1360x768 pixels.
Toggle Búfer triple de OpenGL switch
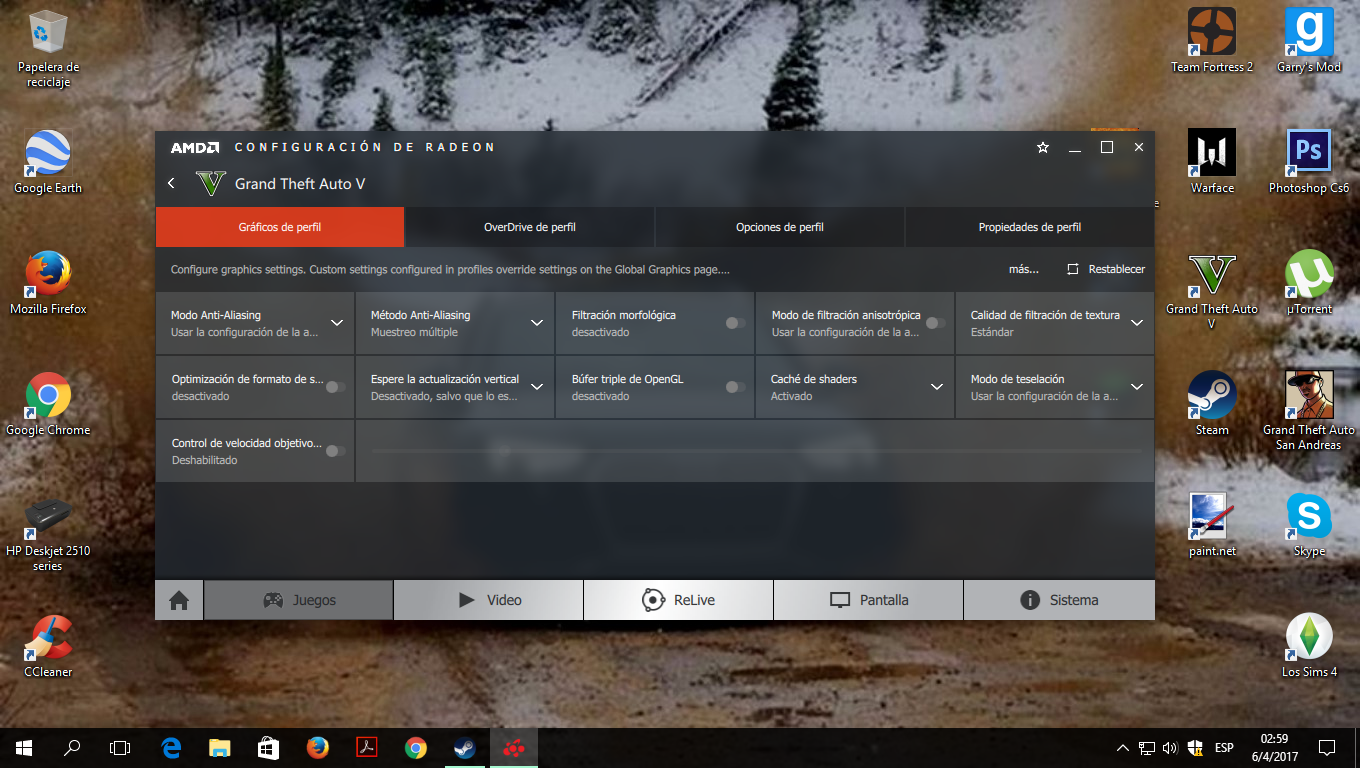(735, 387)
